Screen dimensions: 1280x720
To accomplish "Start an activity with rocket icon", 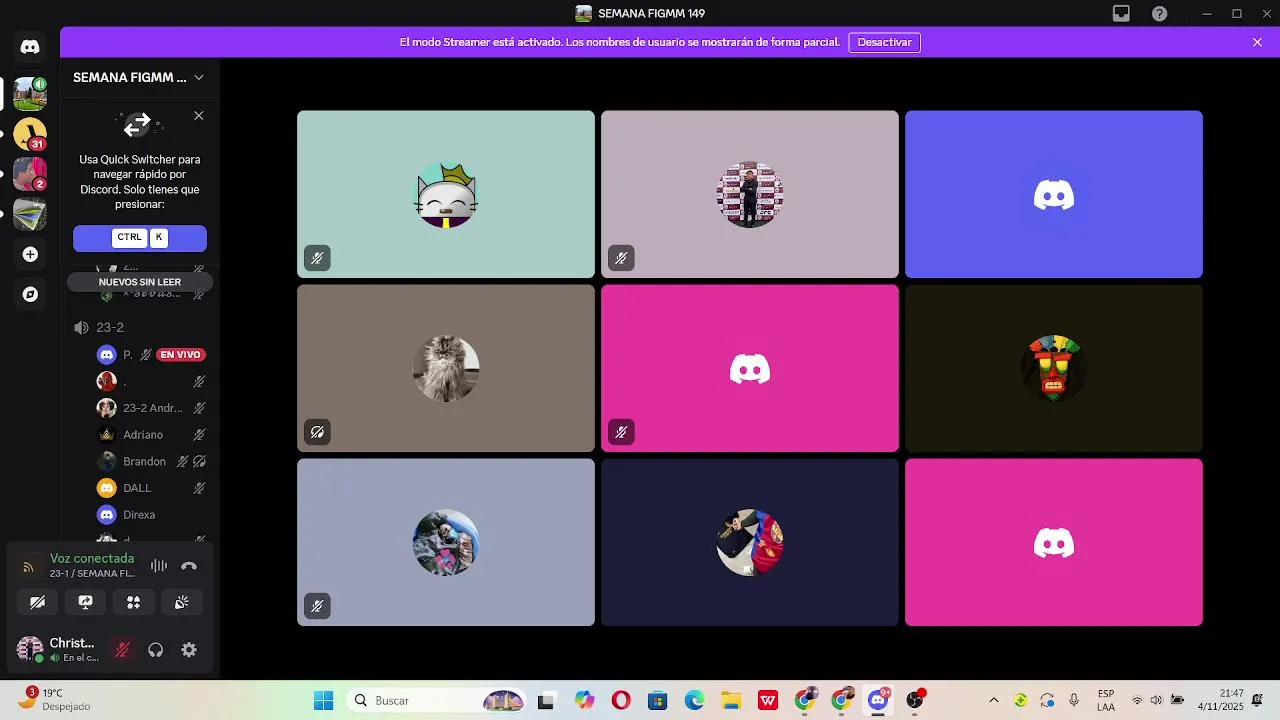I will pos(133,602).
